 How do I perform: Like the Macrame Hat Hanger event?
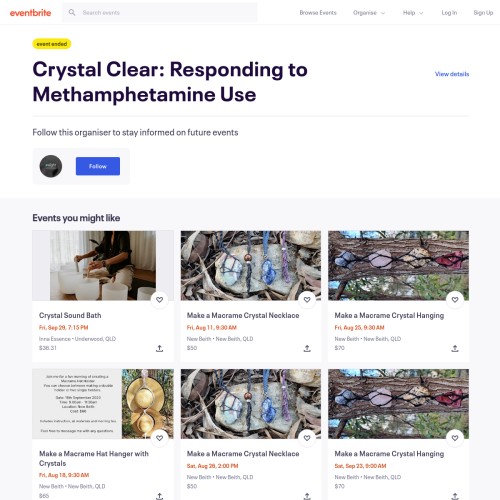(x=160, y=438)
